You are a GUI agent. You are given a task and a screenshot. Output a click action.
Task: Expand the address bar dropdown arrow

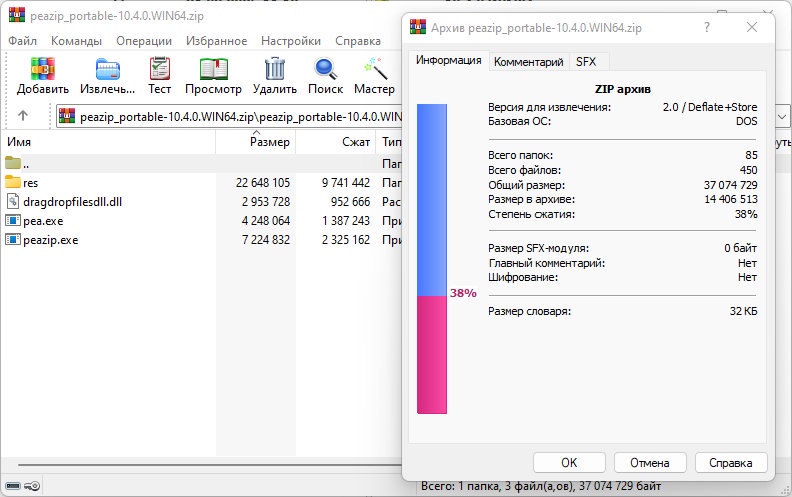click(x=782, y=117)
